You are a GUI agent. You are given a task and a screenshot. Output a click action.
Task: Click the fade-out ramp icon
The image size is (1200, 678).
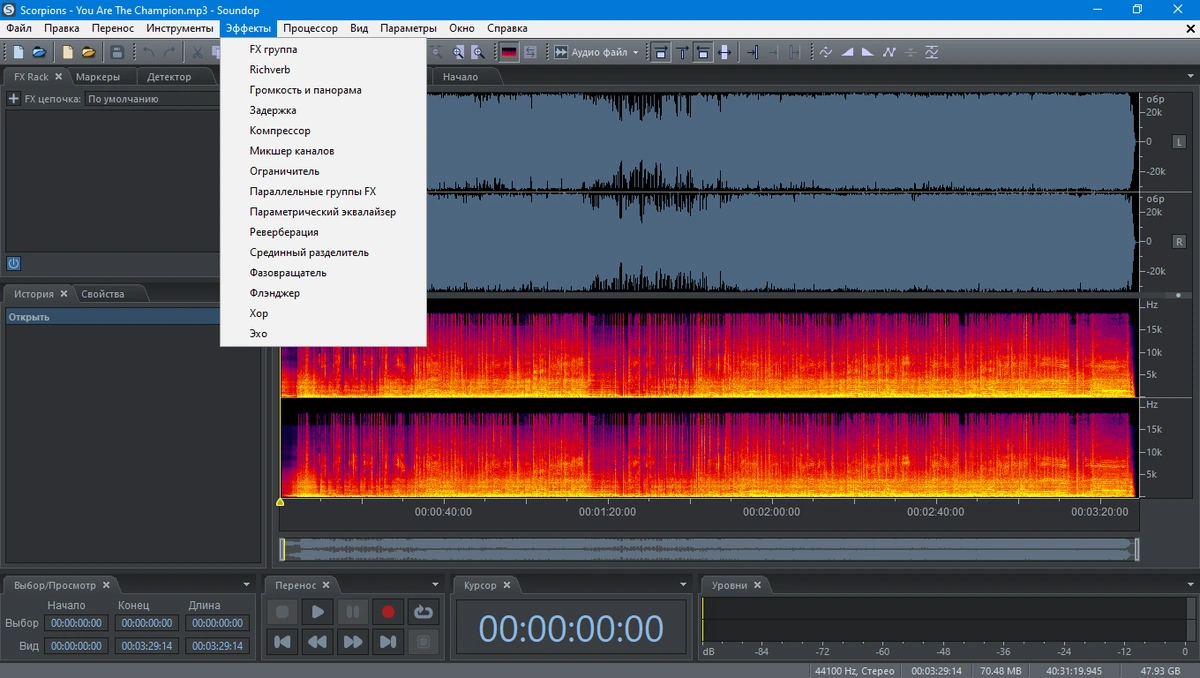click(868, 52)
